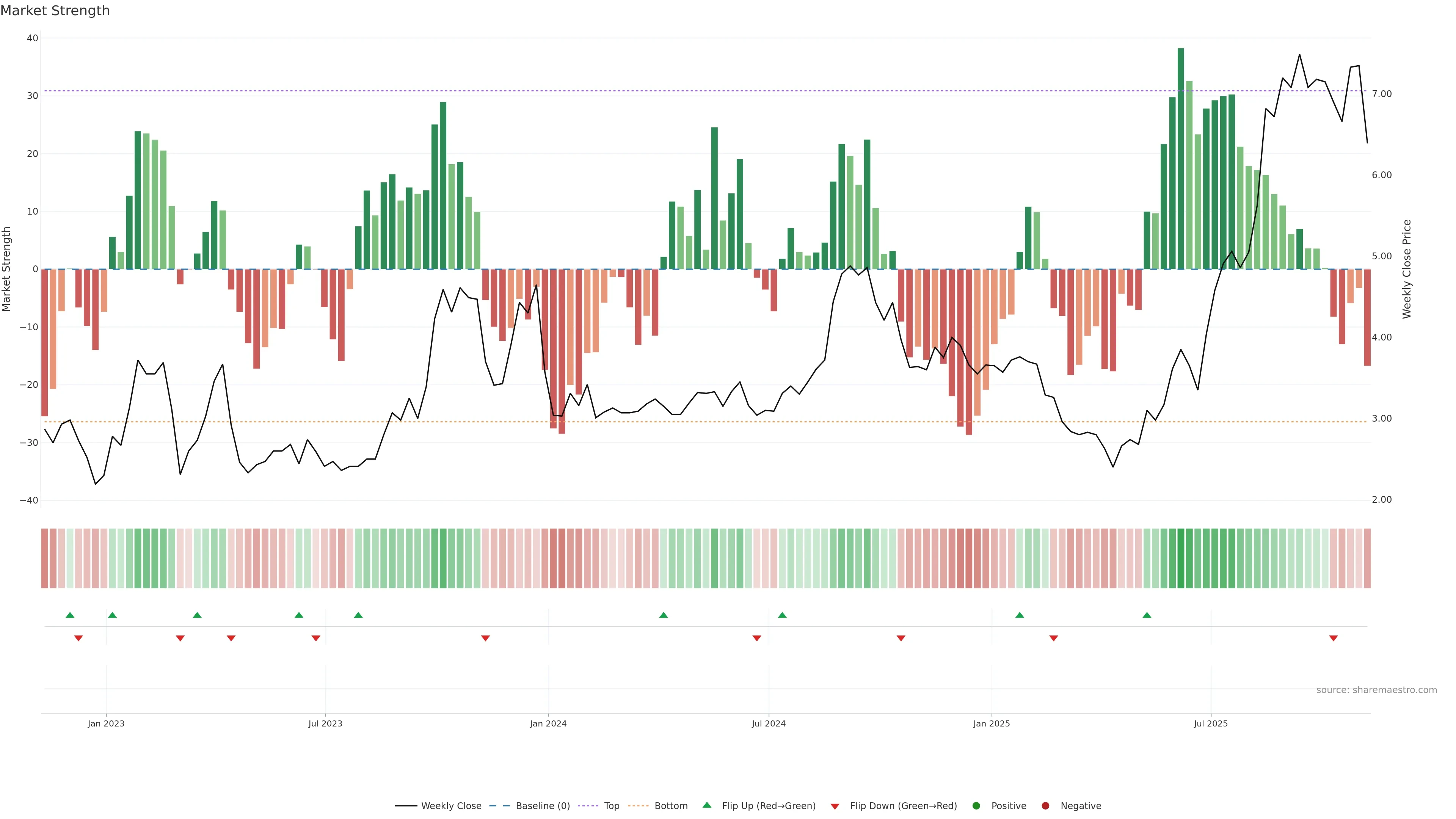Click the Negative red dot legend icon

coord(1045,806)
